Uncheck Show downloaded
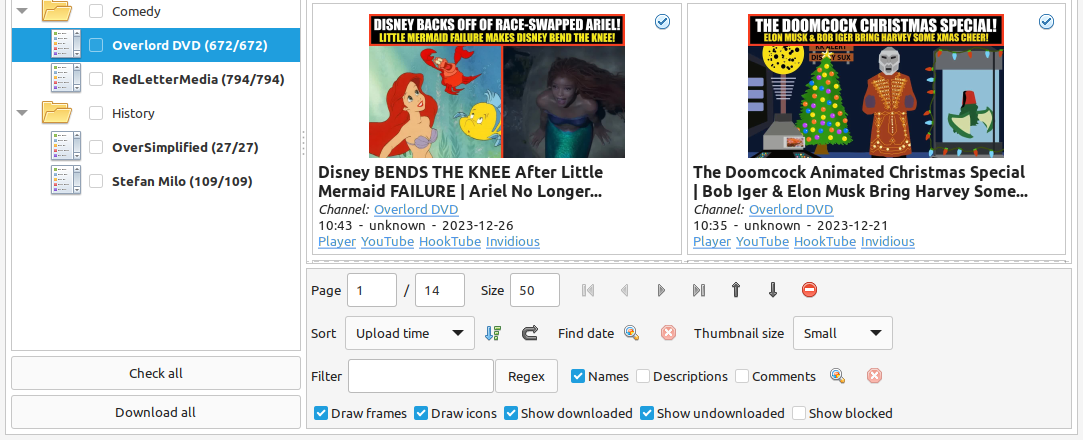Screen dimensions: 1083x440 (511, 413)
